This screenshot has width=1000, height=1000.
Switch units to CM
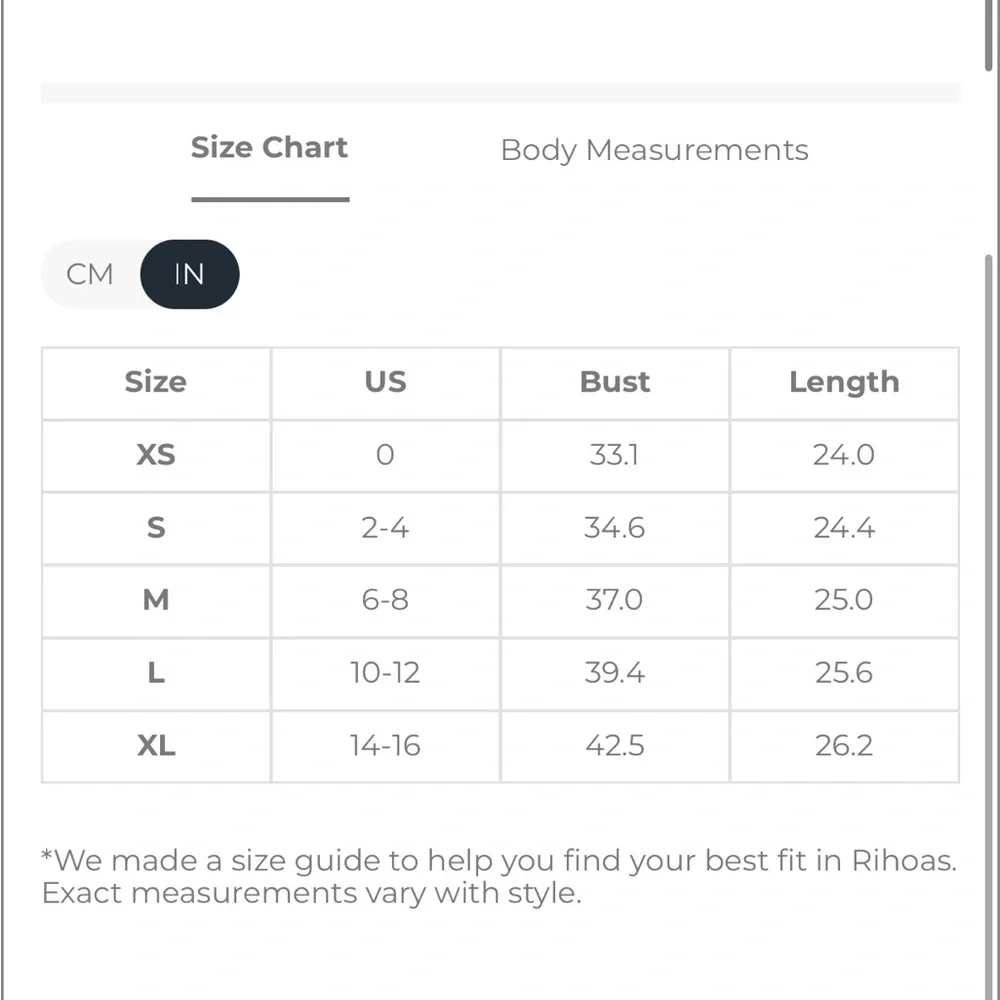[90, 274]
